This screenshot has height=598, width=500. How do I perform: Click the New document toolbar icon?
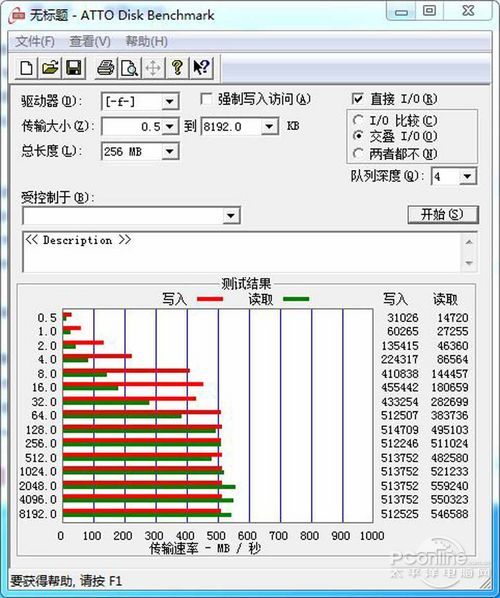[x=26, y=68]
